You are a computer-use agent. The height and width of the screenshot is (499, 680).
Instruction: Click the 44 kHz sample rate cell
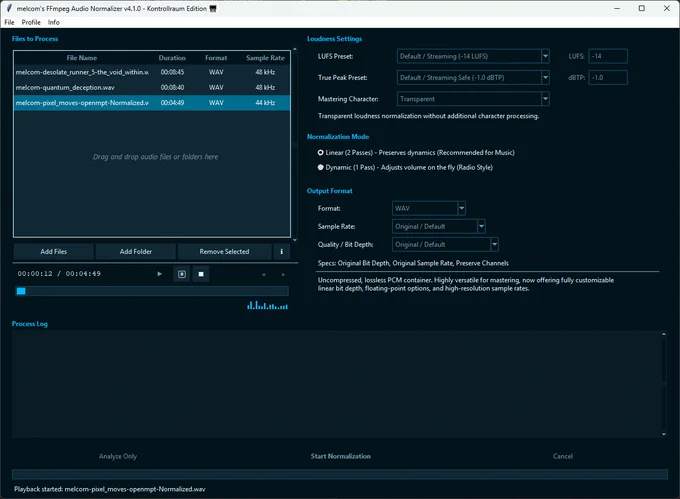pyautogui.click(x=265, y=103)
